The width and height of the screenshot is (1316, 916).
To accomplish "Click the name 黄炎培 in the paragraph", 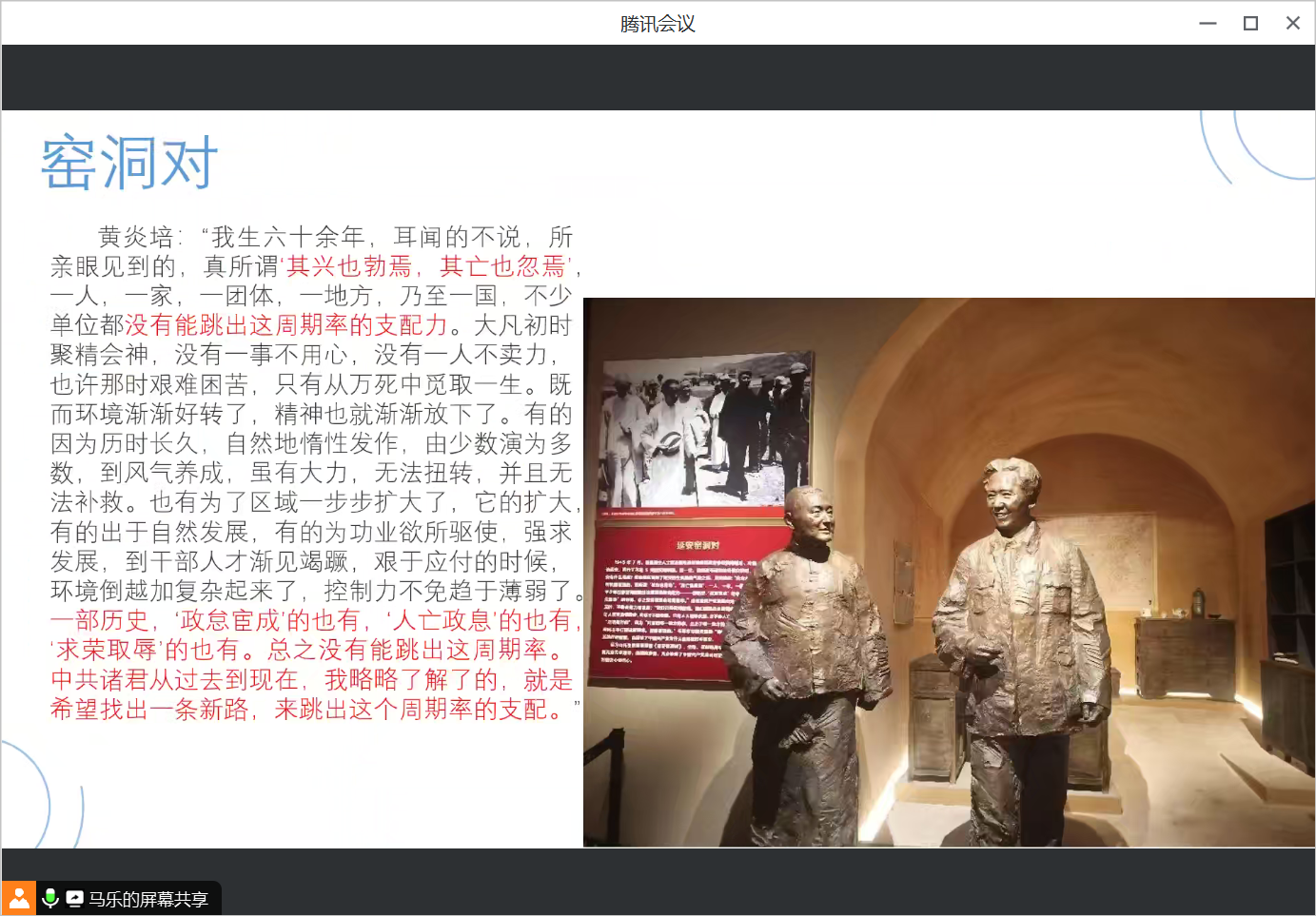I will 135,237.
